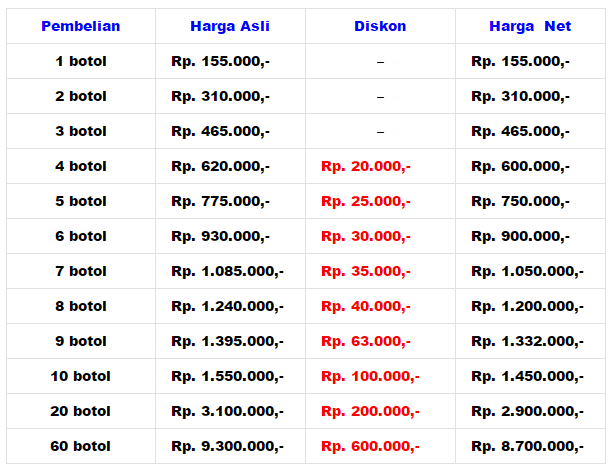Click the Harga Net column header

coord(530,26)
